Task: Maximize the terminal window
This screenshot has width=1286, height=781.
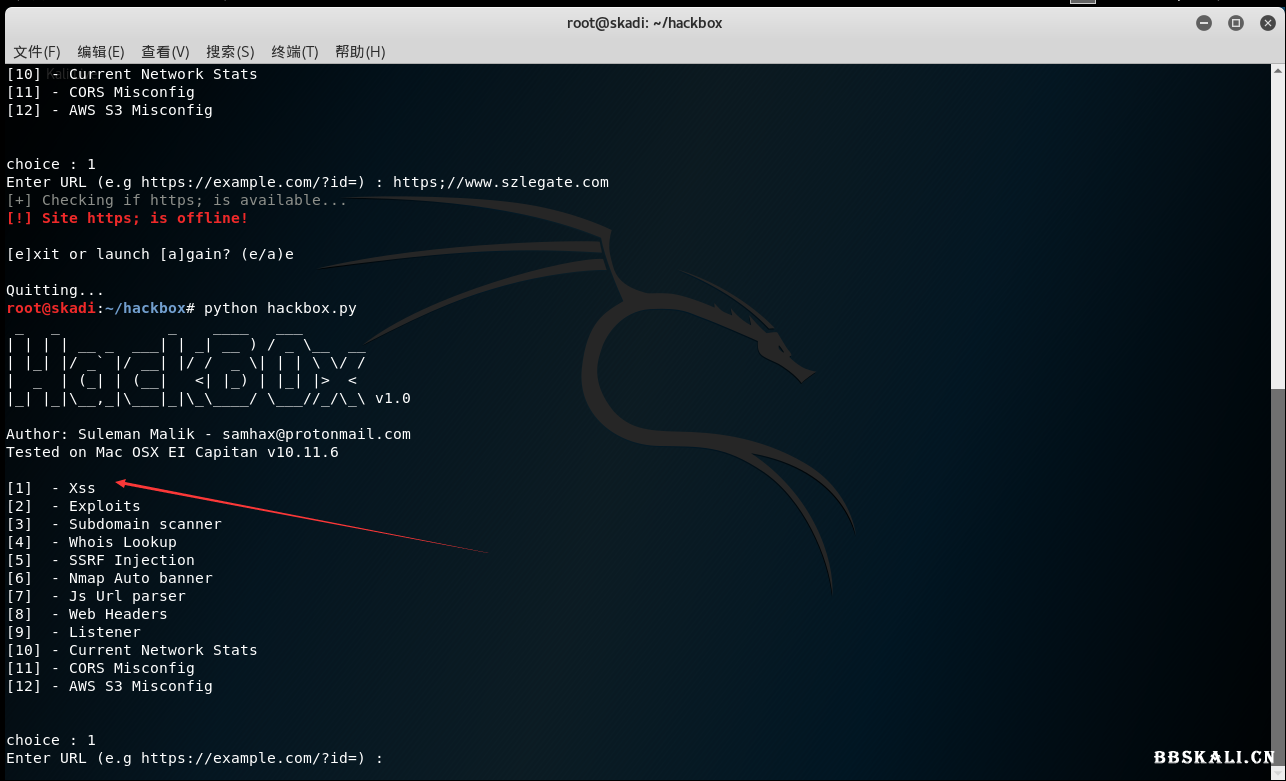Action: click(x=1235, y=23)
